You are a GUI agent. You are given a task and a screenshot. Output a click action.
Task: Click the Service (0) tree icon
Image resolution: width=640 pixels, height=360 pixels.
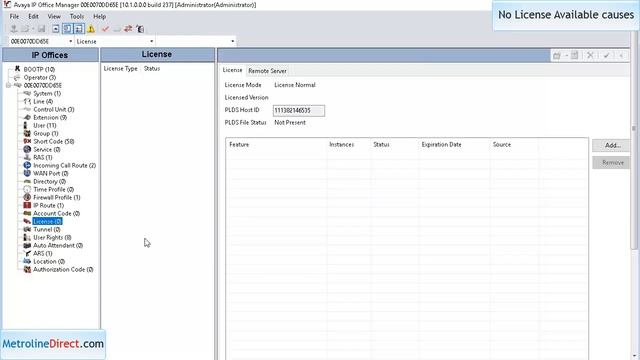(27, 149)
